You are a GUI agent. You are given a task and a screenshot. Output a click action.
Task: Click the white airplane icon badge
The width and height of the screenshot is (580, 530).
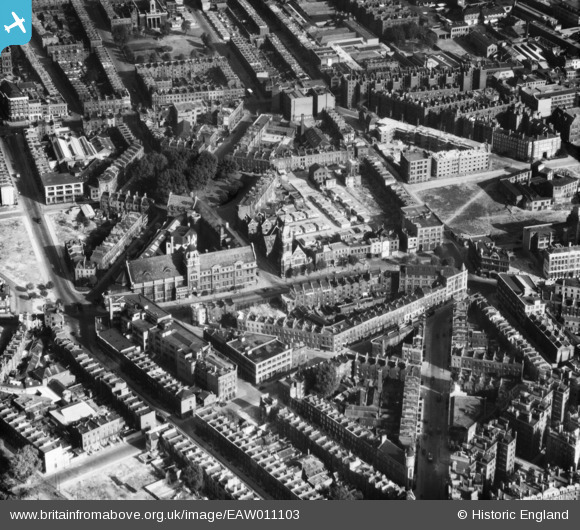coord(15,24)
